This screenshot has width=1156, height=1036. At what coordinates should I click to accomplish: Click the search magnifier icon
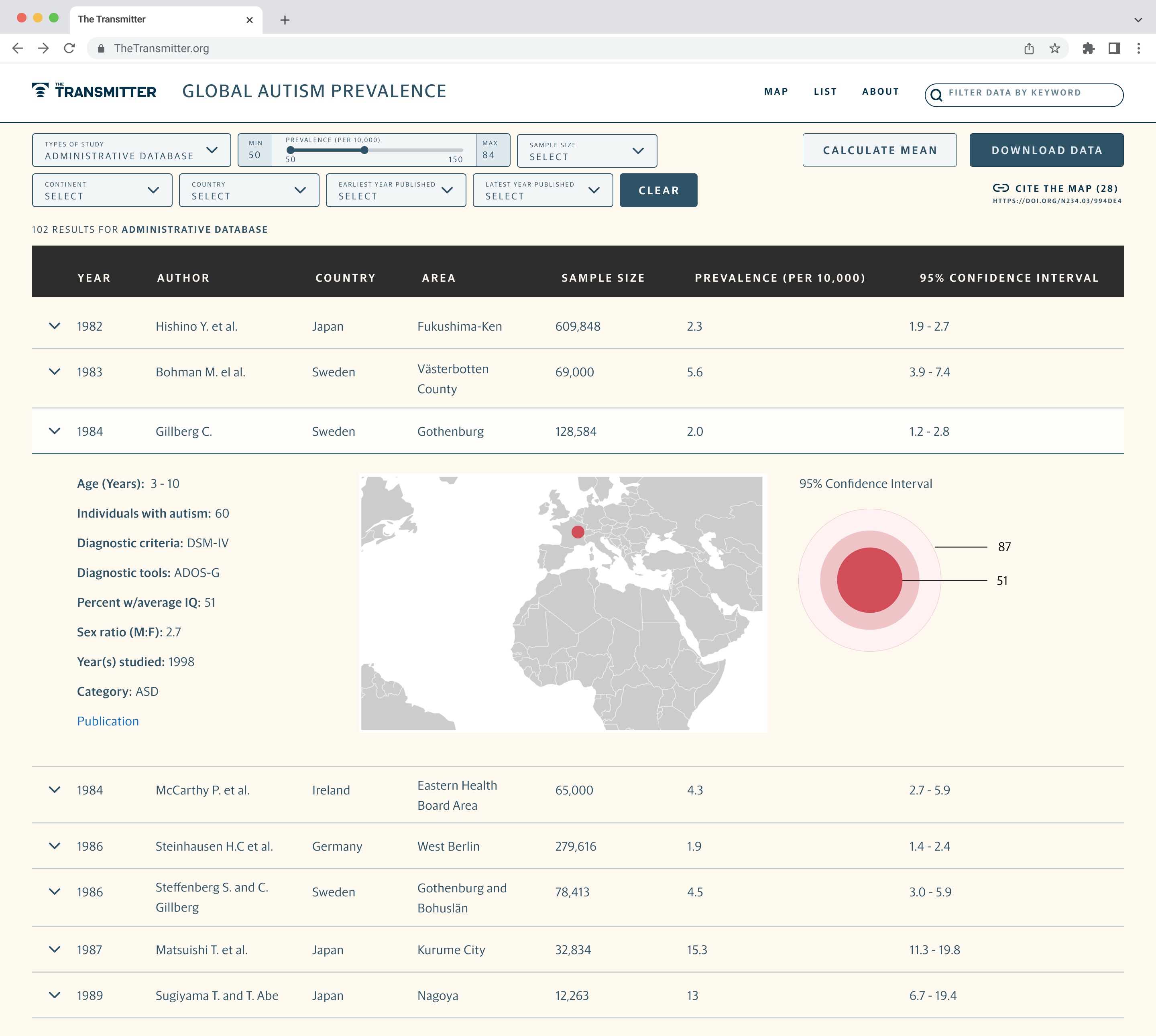(x=936, y=95)
